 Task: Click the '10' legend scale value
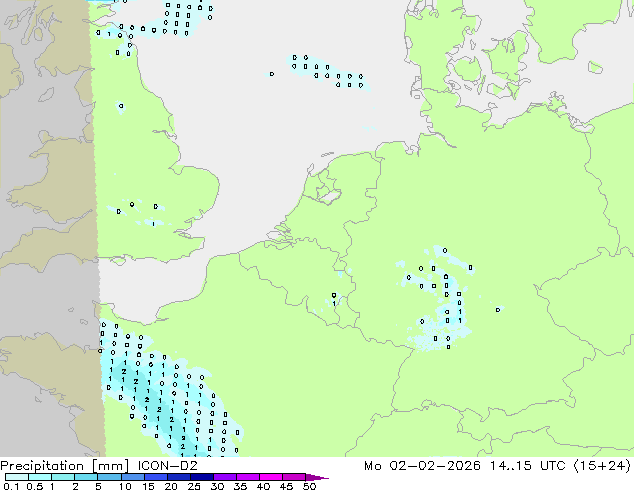point(125,486)
